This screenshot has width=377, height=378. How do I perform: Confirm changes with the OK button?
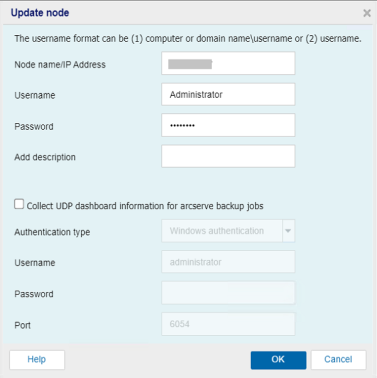(278, 360)
